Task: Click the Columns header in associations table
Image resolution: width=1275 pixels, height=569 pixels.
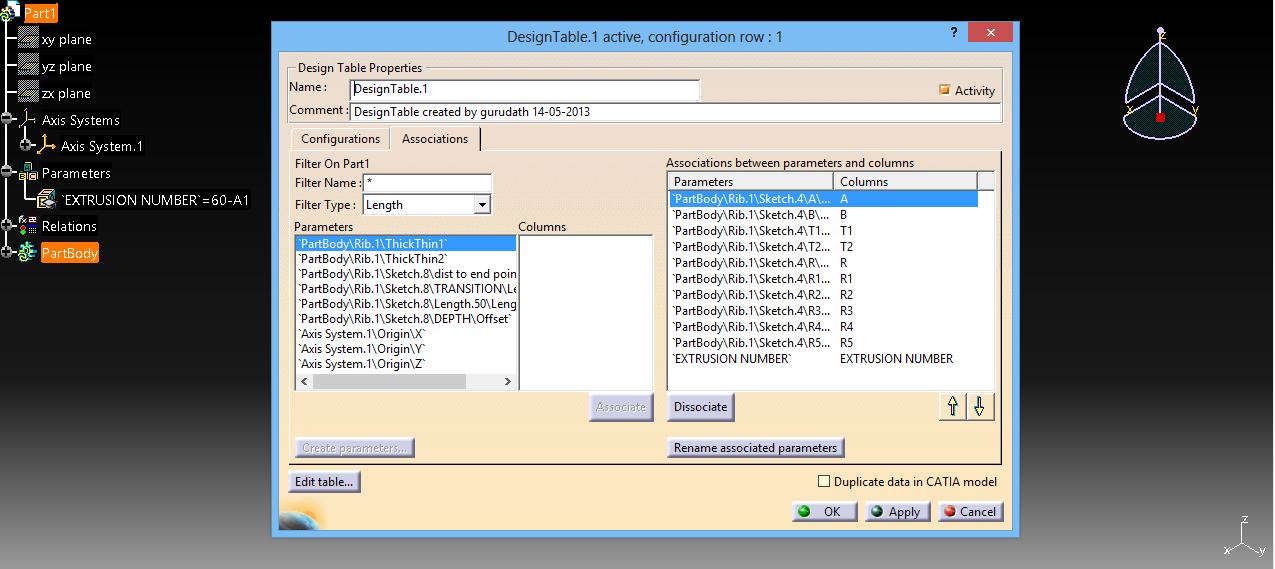Action: [x=905, y=182]
